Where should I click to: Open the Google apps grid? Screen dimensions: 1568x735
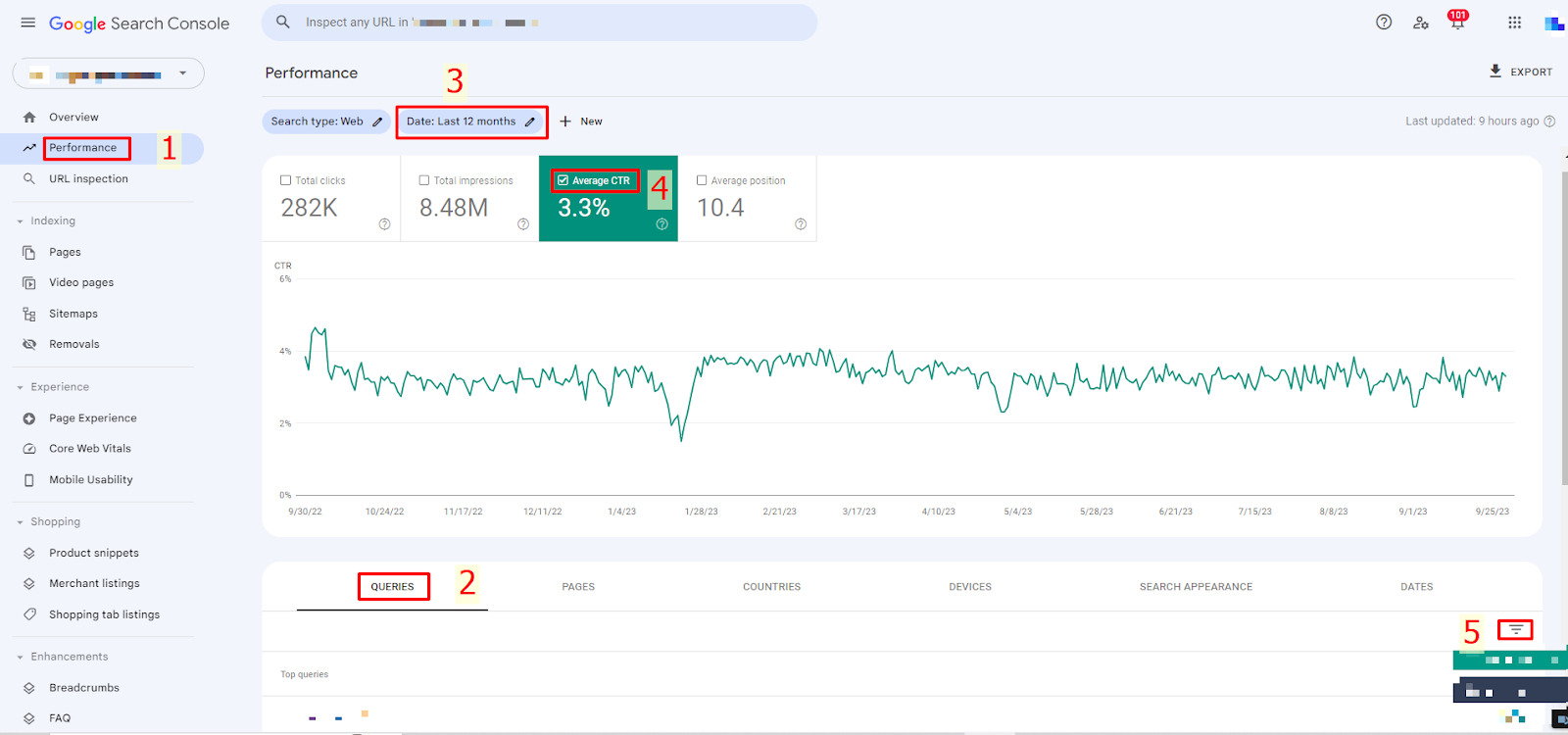(x=1514, y=23)
